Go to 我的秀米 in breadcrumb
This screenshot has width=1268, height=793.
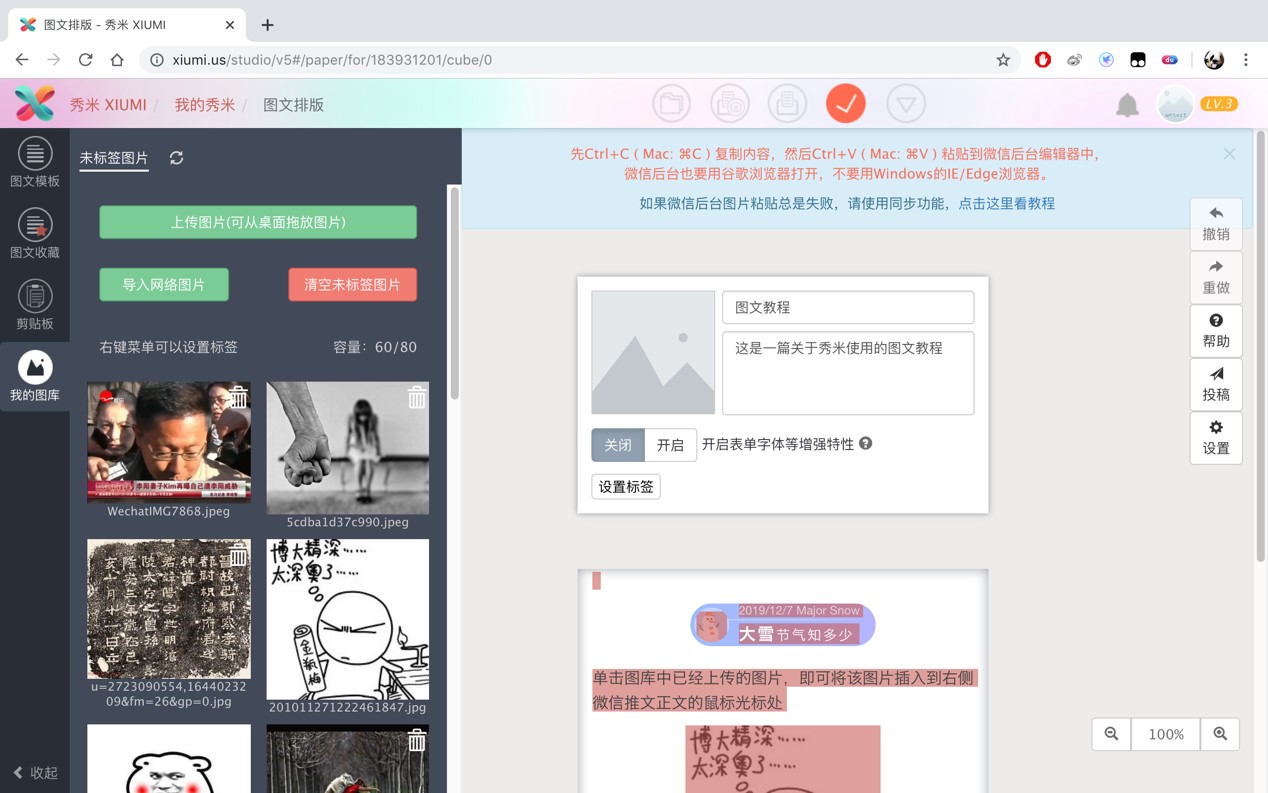click(x=205, y=105)
